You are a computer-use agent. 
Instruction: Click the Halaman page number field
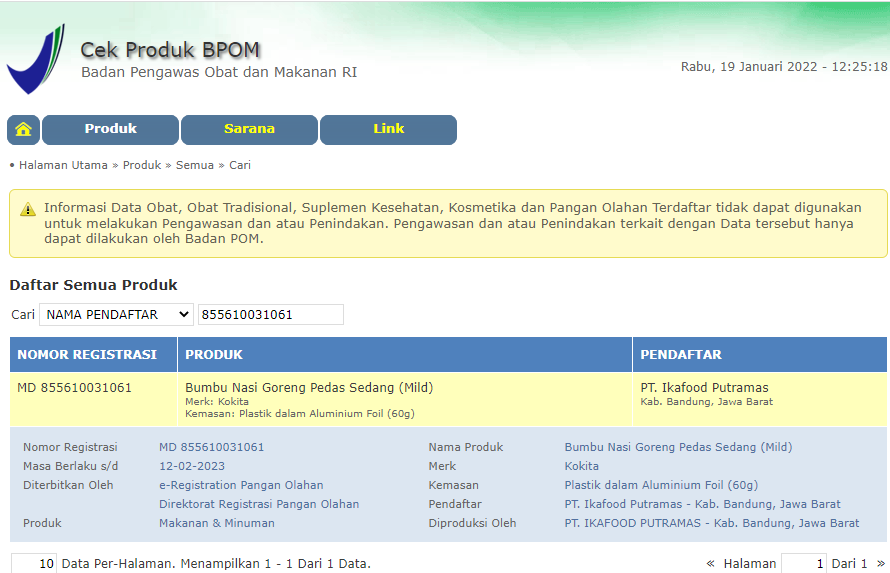pyautogui.click(x=804, y=563)
